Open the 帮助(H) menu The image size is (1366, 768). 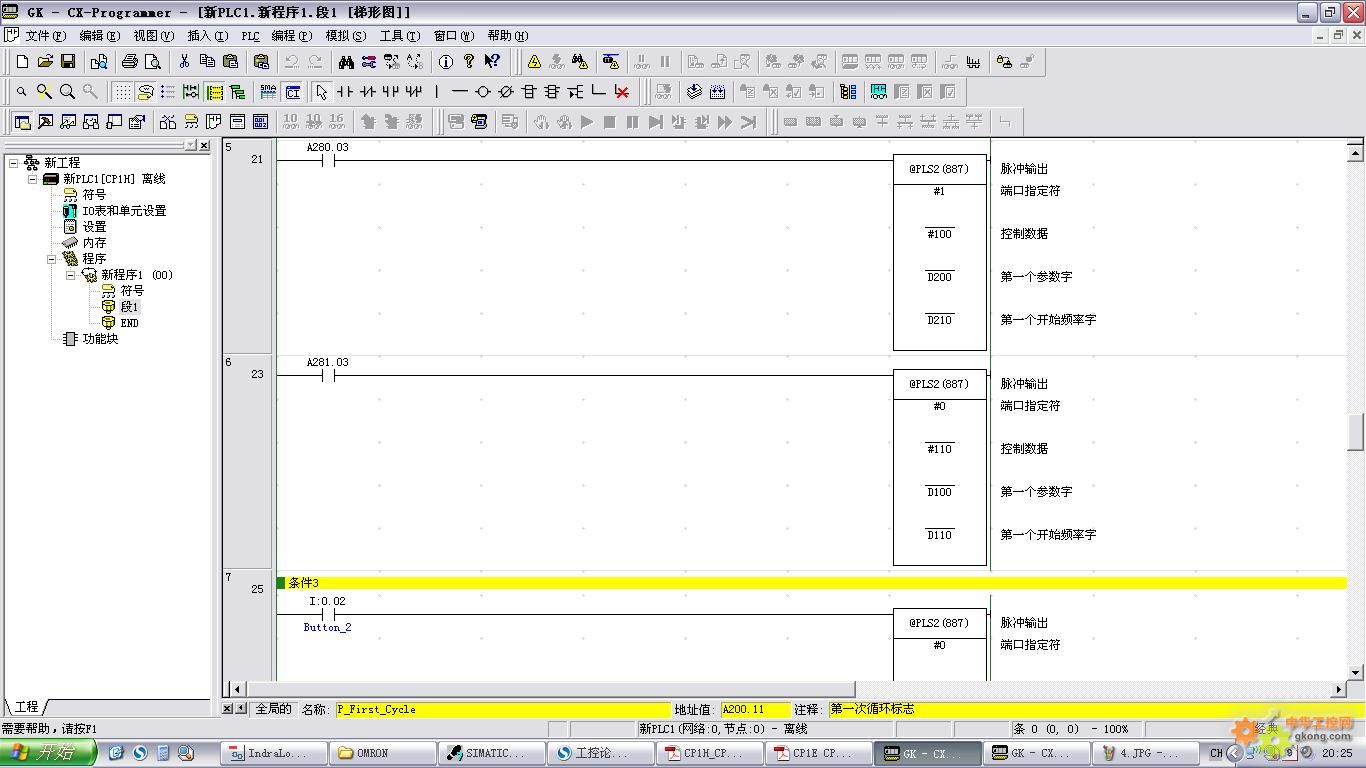pos(508,36)
